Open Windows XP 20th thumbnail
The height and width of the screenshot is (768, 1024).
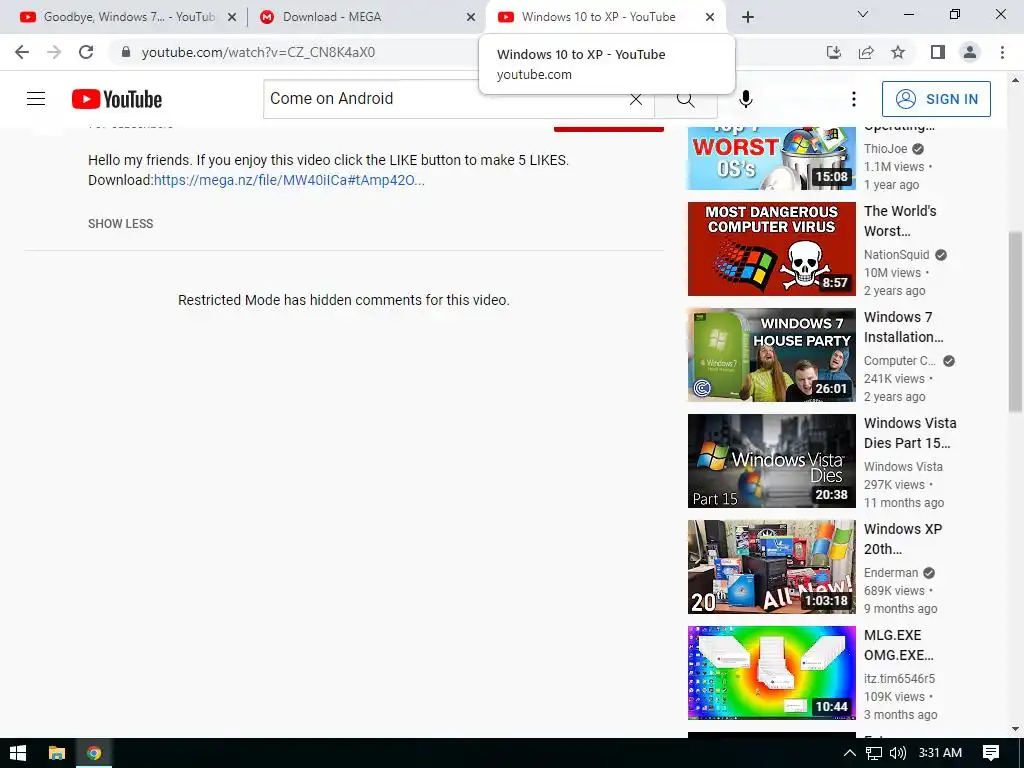point(771,567)
